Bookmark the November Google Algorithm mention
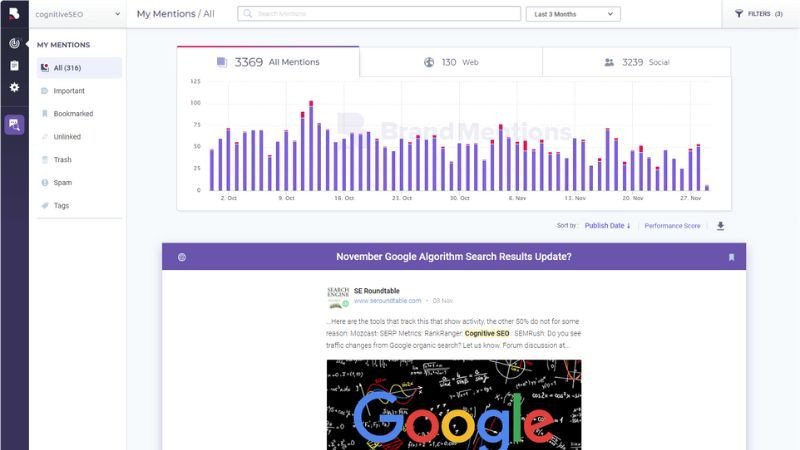Image resolution: width=800 pixels, height=450 pixels. point(731,257)
